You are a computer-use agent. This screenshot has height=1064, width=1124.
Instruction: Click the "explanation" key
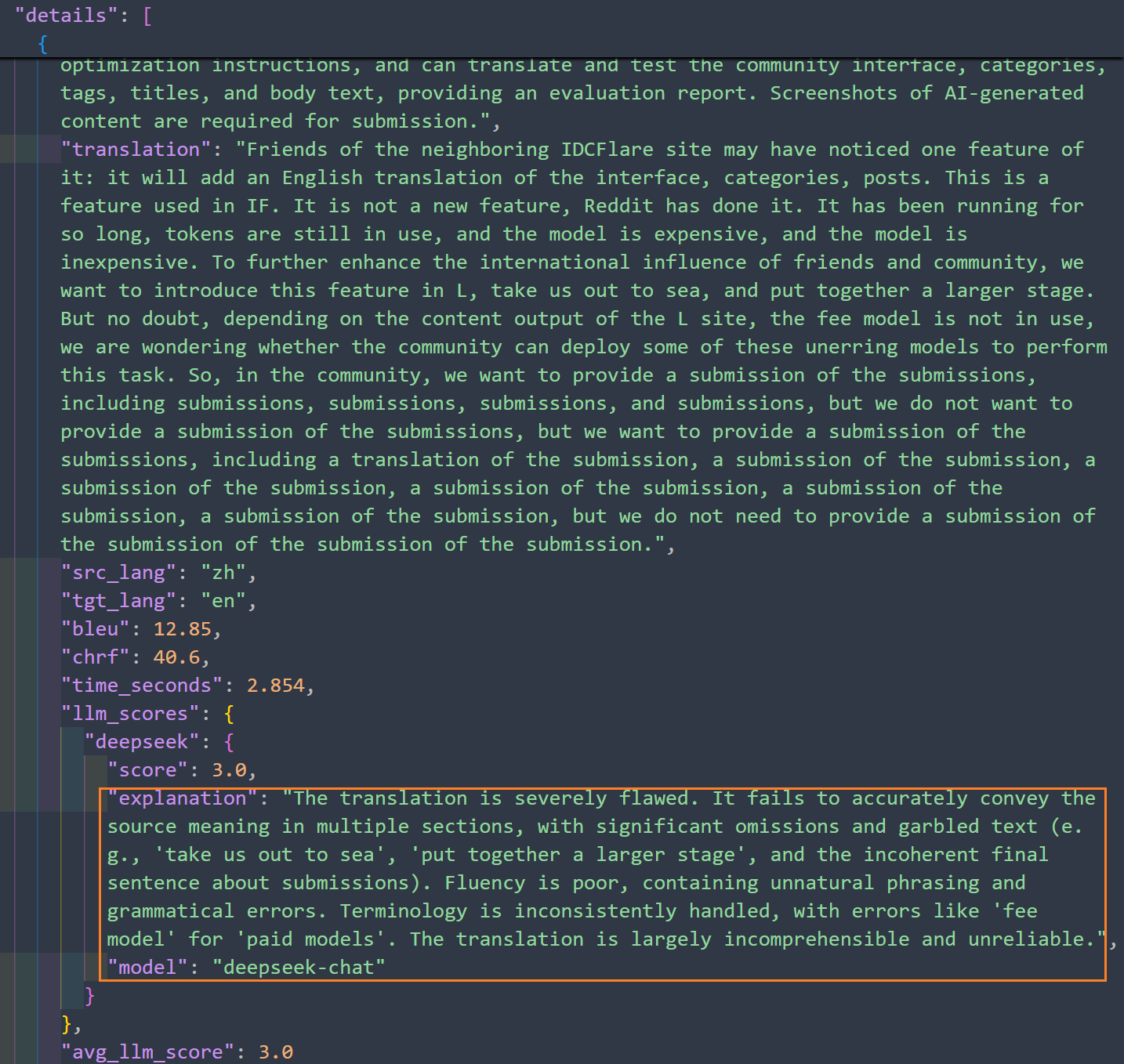pos(183,798)
